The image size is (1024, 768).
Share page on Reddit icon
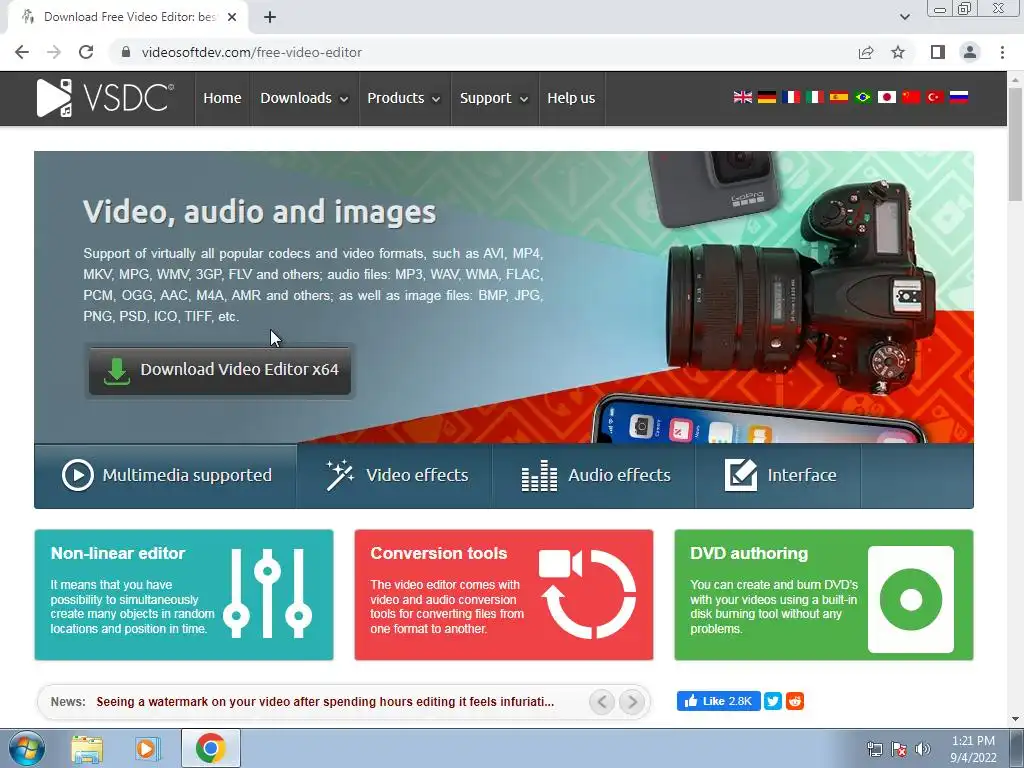[795, 701]
